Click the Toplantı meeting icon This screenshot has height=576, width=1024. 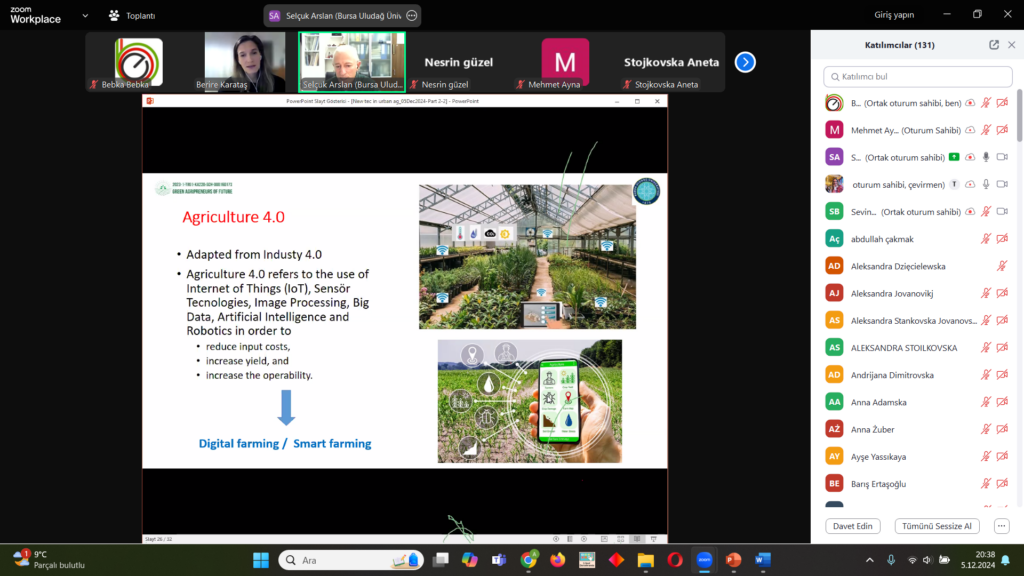(115, 15)
